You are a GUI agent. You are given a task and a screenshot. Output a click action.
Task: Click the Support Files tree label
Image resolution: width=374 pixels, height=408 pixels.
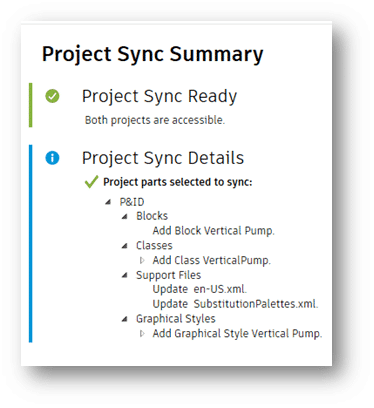tap(168, 275)
